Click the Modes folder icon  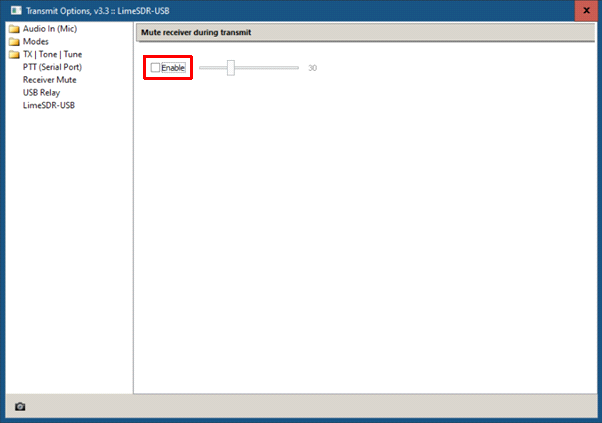(14, 42)
